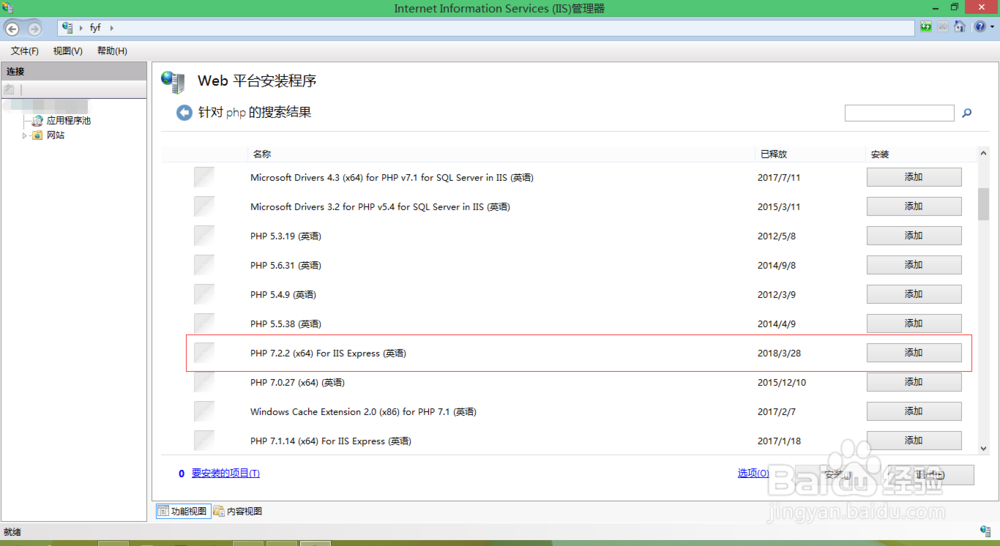The image size is (1000, 546).
Task: Click release date 2018/3/28
Action: point(779,353)
